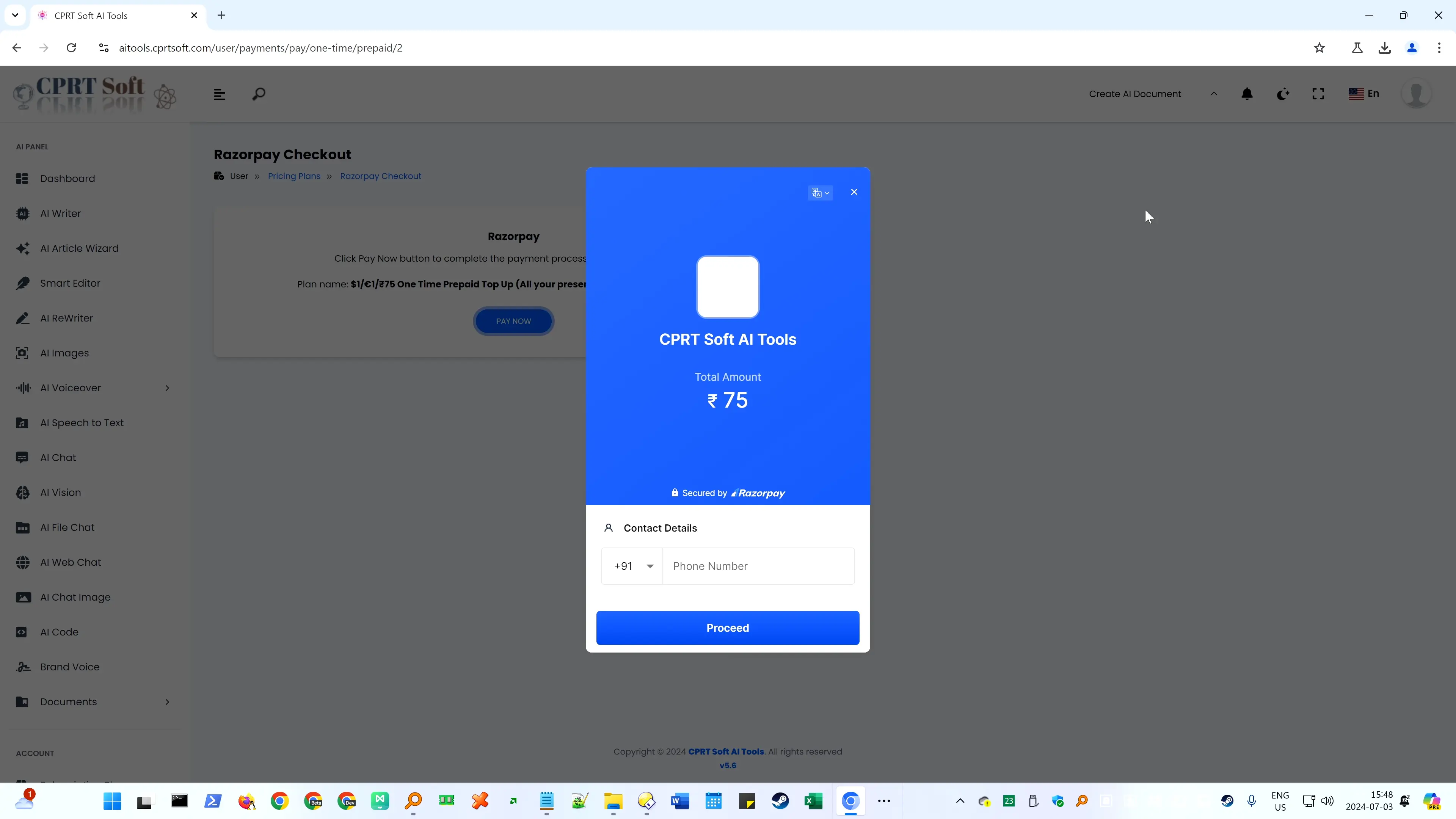Click the notification bell icon
The image size is (1456, 819).
coord(1247,93)
